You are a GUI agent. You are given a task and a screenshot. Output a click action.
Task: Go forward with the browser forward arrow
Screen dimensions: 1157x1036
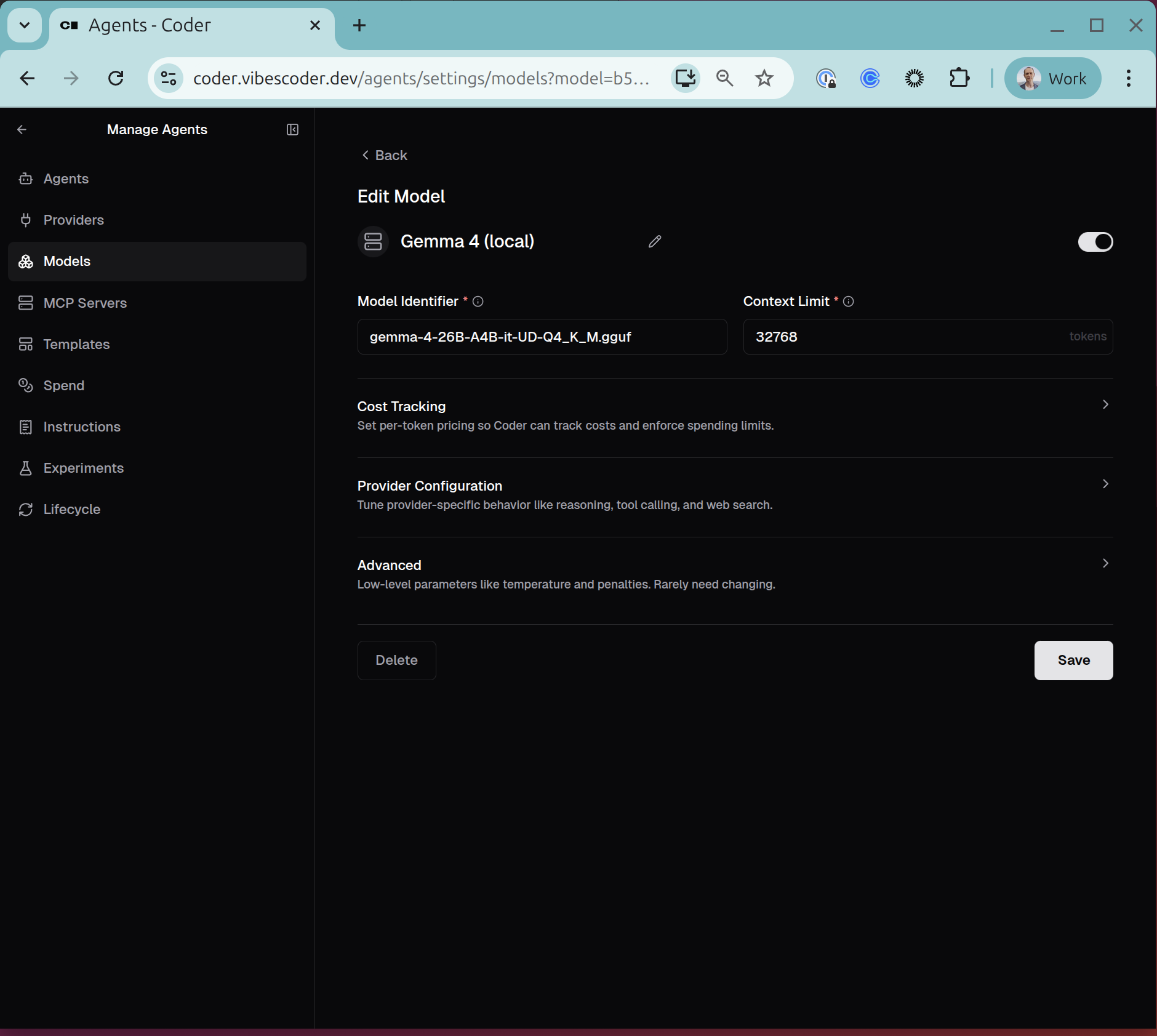click(x=71, y=78)
